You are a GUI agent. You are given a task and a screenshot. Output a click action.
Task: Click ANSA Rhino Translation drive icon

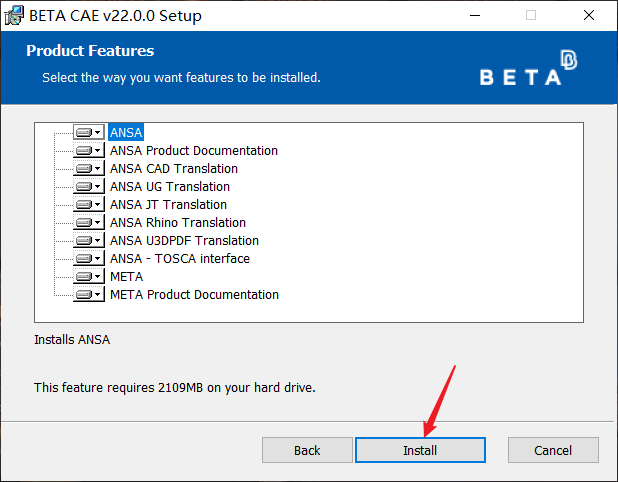88,223
